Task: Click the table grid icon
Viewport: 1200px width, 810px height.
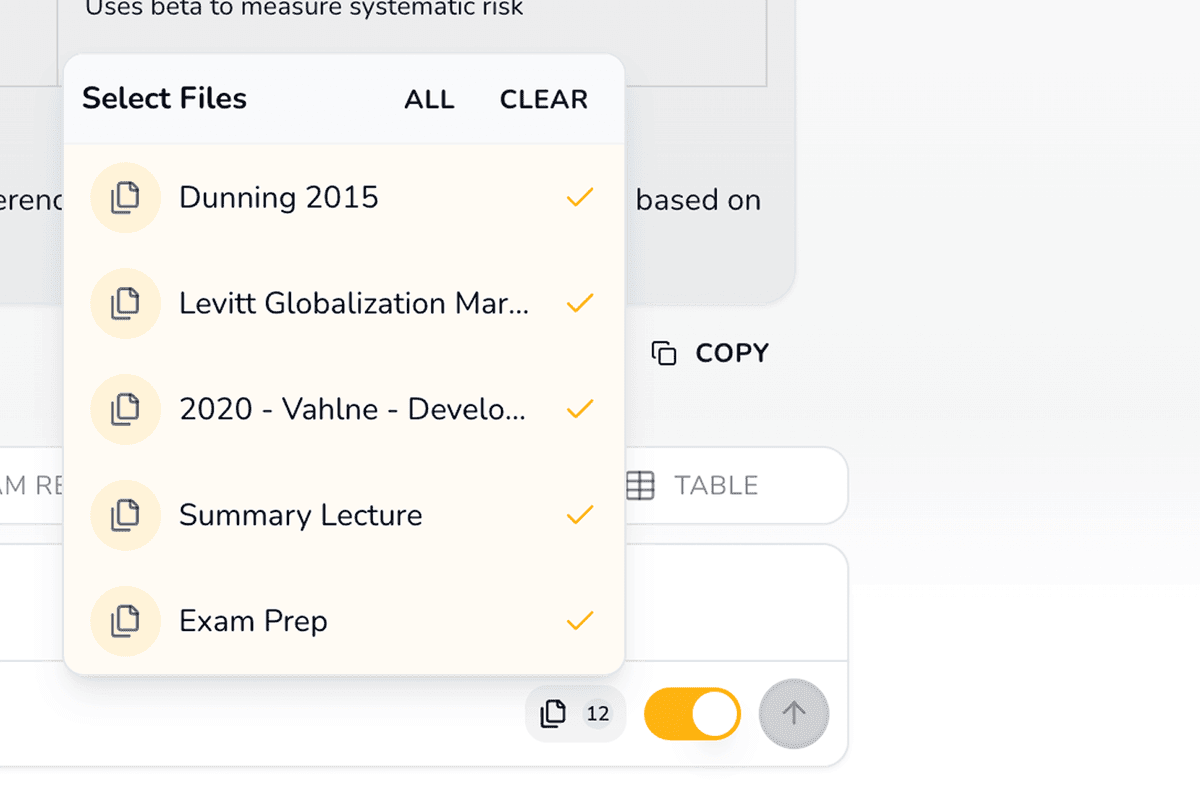Action: [x=640, y=486]
